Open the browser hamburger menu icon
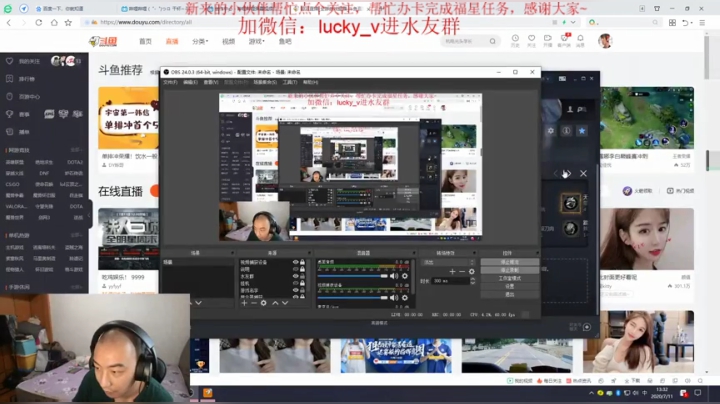This screenshot has height=404, width=720. tap(702, 22)
